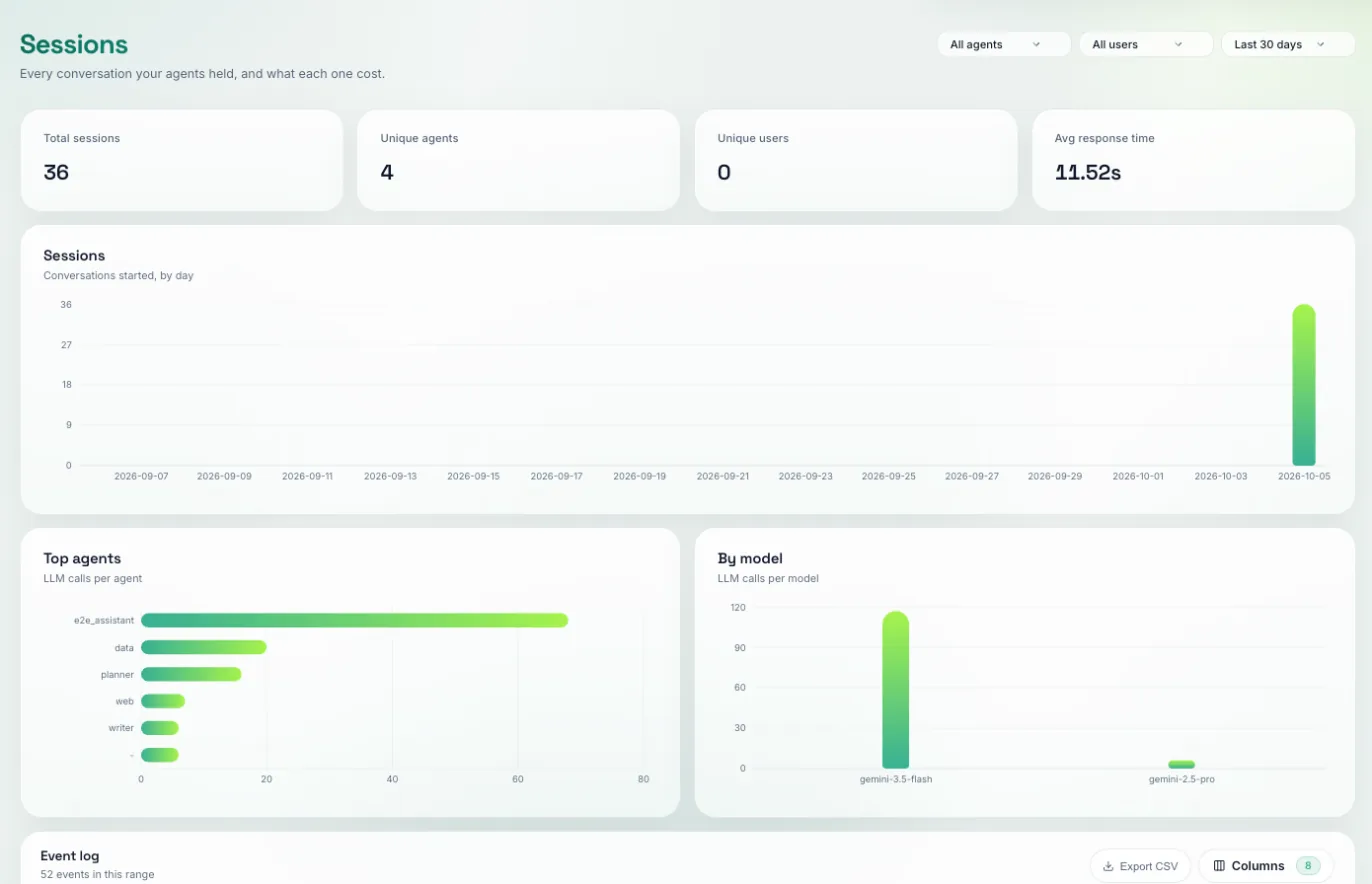Image resolution: width=1372 pixels, height=884 pixels.
Task: Click the columns icon beside Columns label
Action: 1219,866
